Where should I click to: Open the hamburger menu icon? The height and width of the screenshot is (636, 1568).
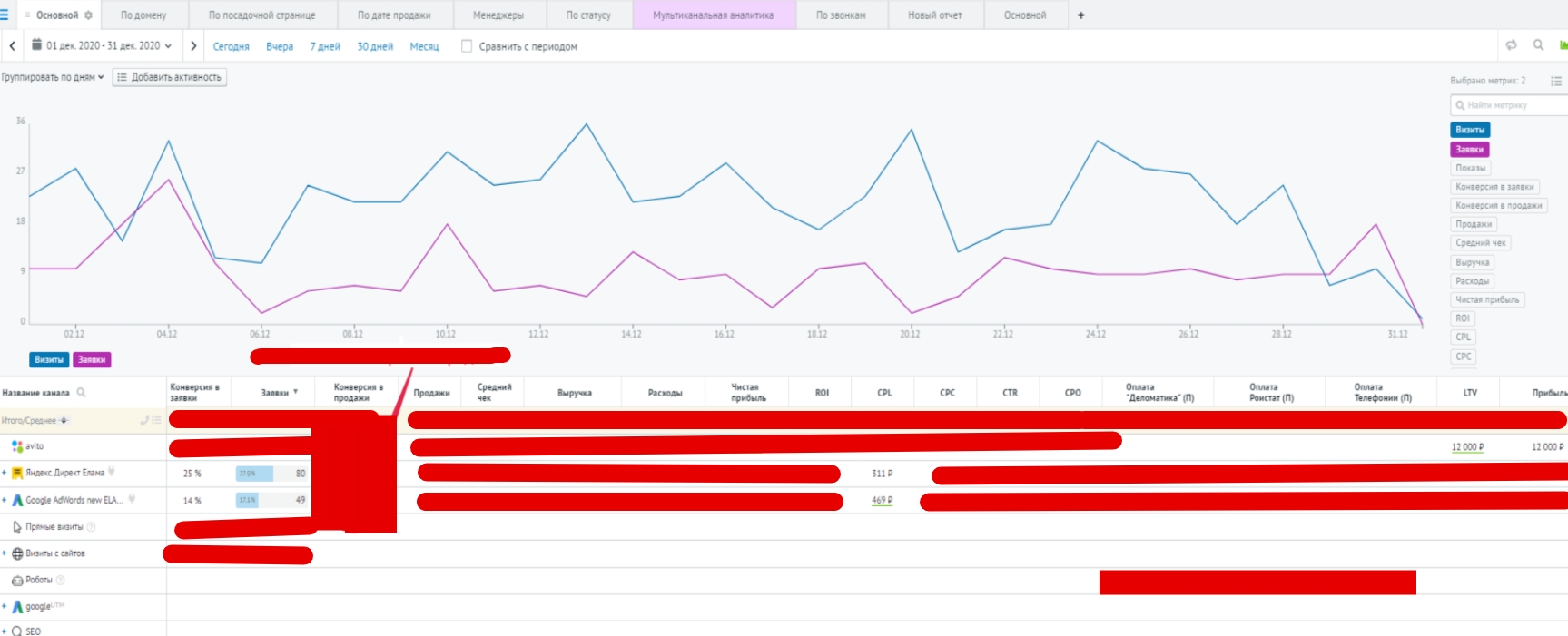tap(5, 15)
